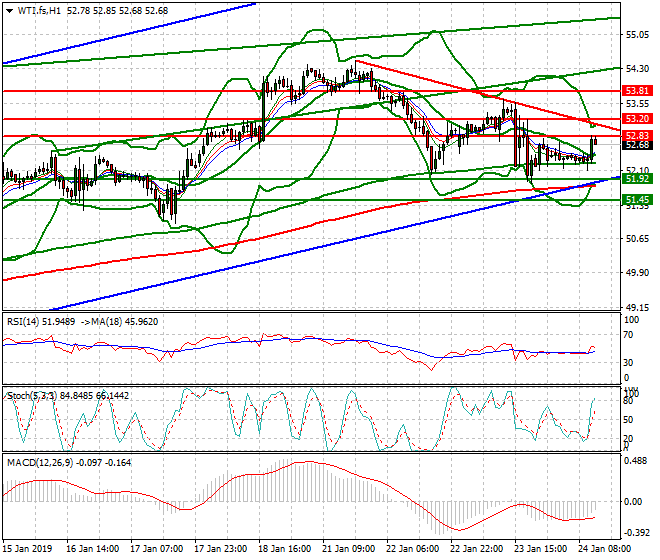Screen dimensions: 660x560
Task: Select the 24 Jan 08:00 time axis label
Action: (x=604, y=549)
